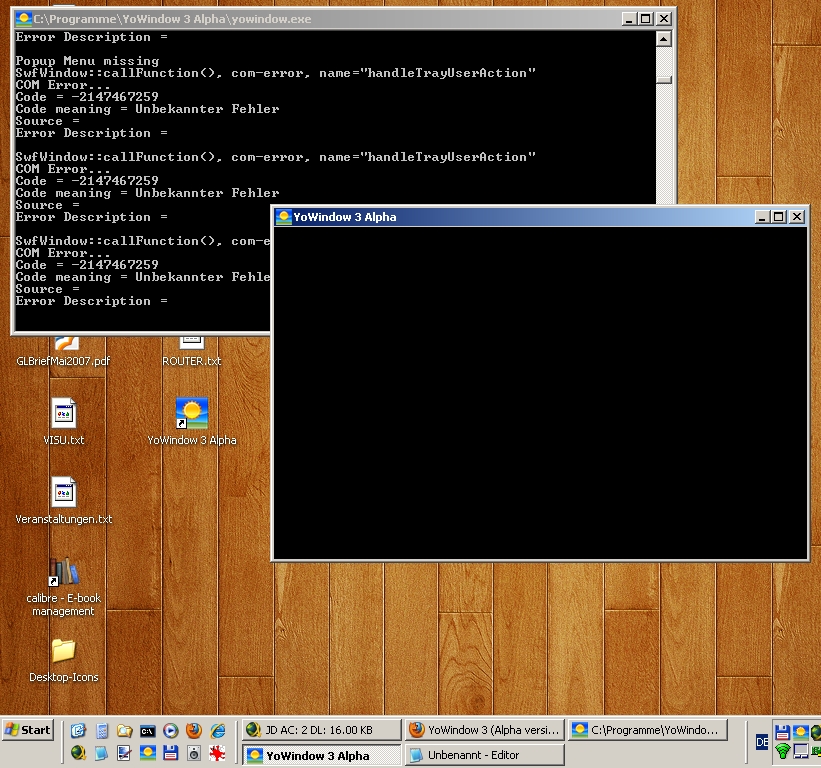
Task: Switch to Unbenannt - Editor taskbar button
Action: tap(485, 755)
